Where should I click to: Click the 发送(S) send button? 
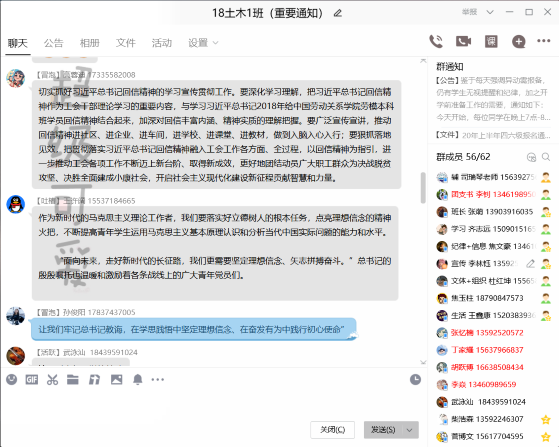383,430
